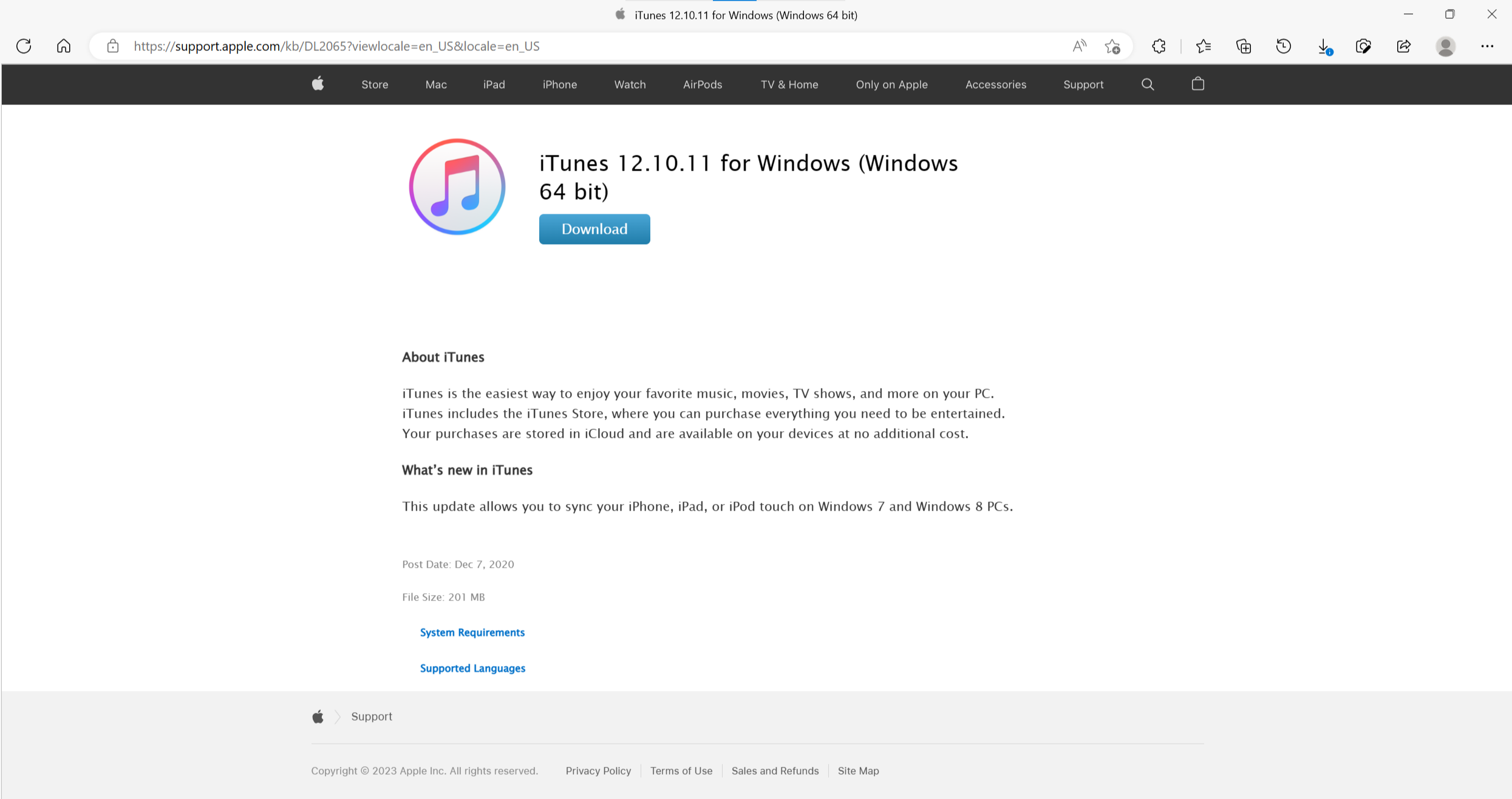Open the Store menu item
This screenshot has width=1512, height=799.
(x=375, y=84)
